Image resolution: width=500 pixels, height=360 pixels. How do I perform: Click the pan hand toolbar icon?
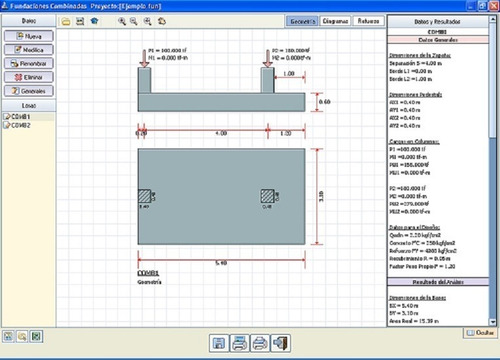(162, 21)
